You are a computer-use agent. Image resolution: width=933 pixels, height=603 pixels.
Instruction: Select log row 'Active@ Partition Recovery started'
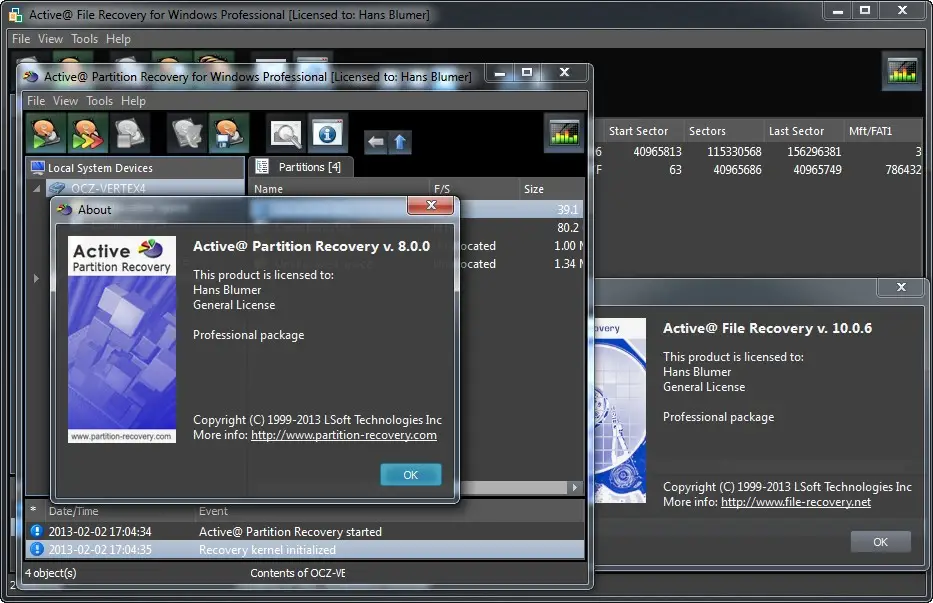304,531
